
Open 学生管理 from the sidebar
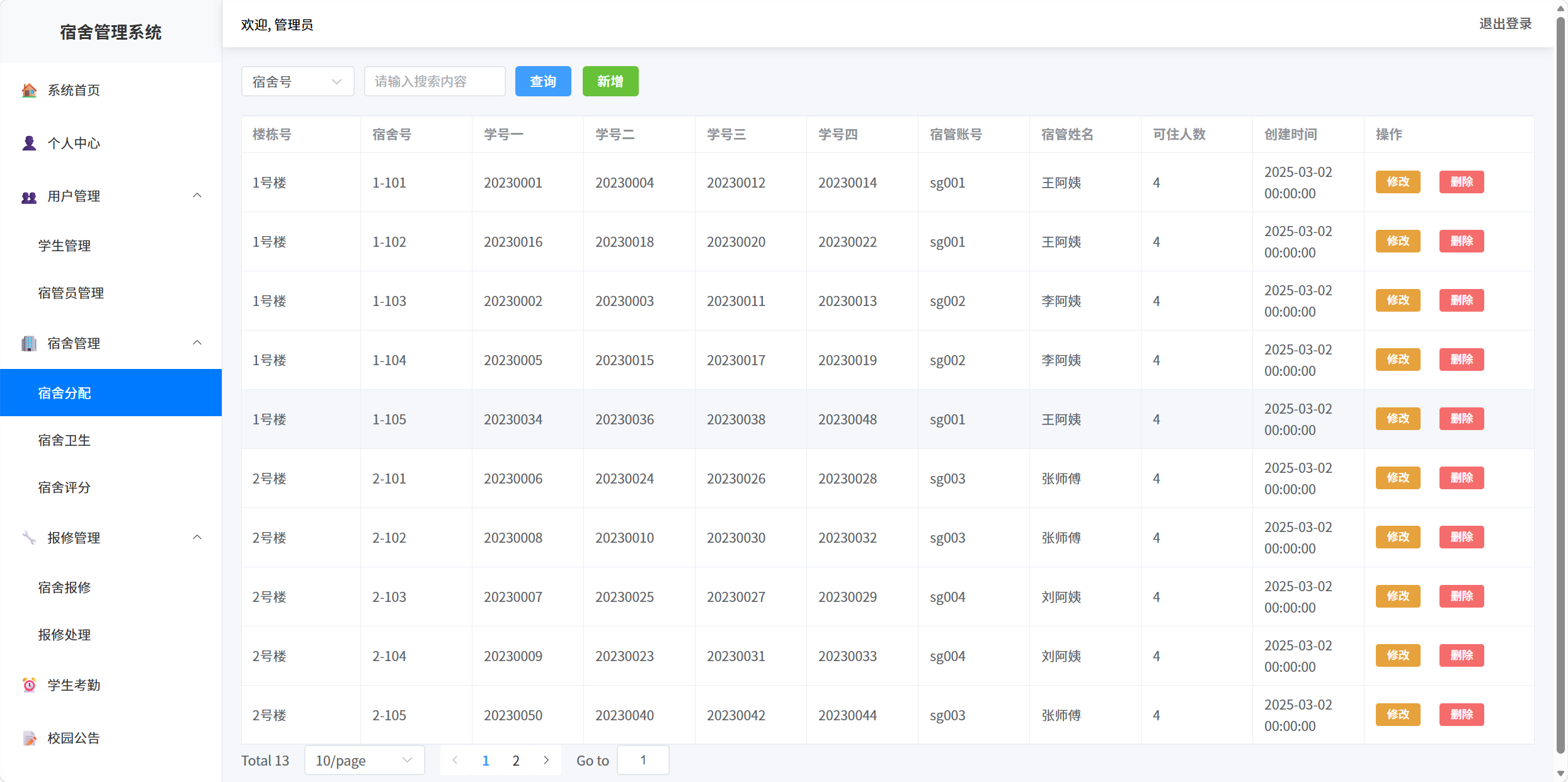pos(64,246)
